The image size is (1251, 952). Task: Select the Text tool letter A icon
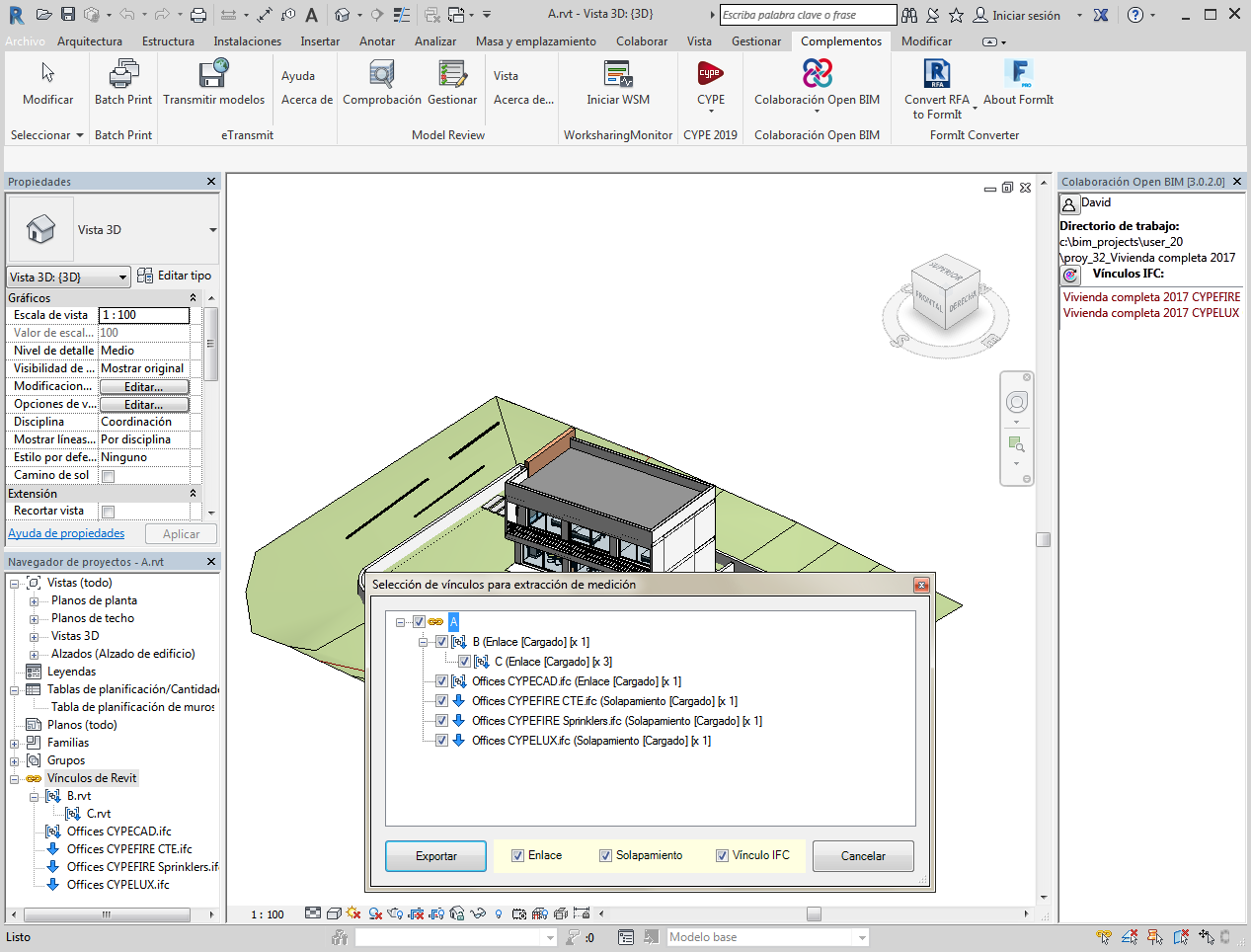(x=312, y=15)
